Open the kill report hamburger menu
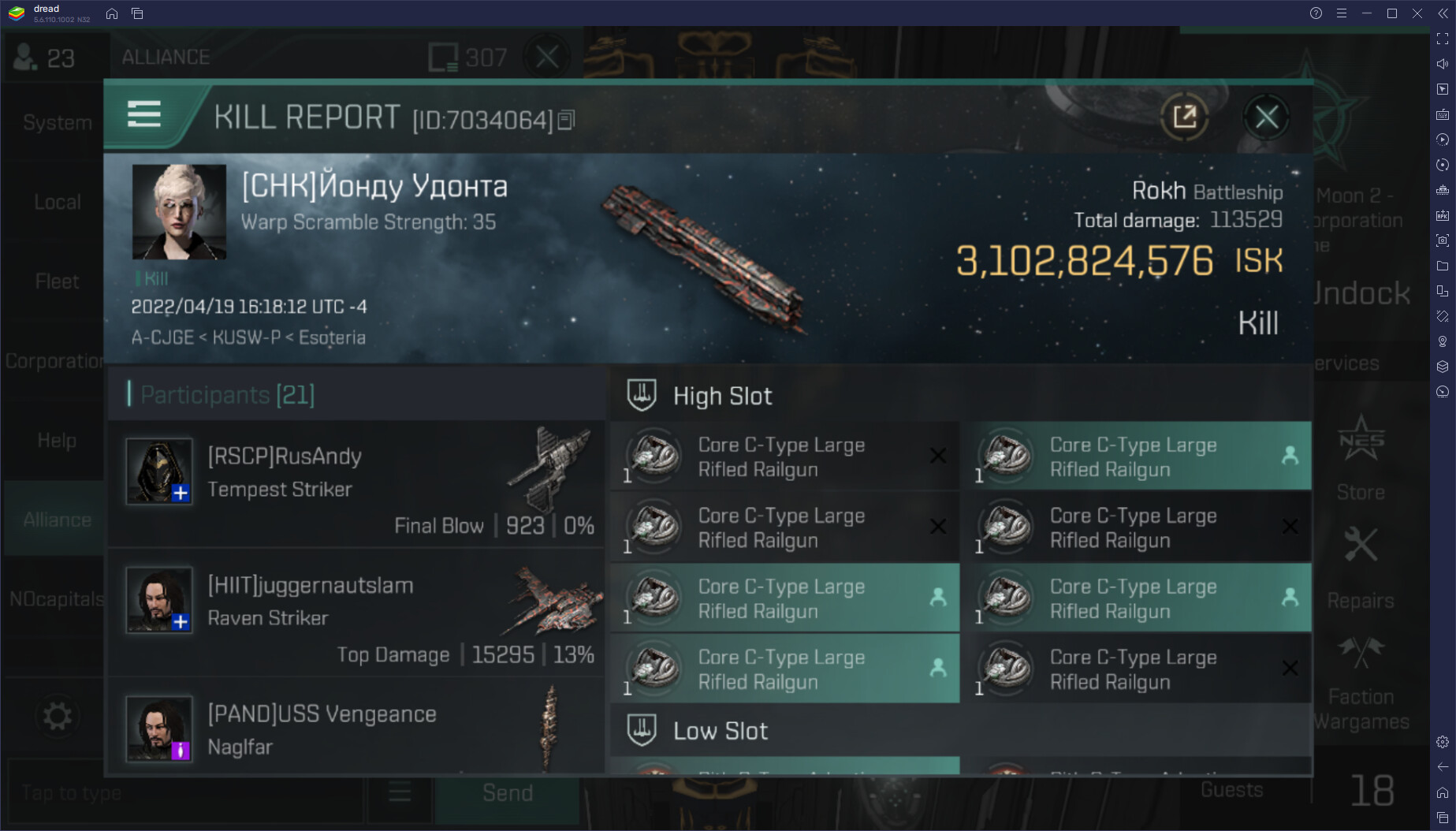 click(x=144, y=115)
